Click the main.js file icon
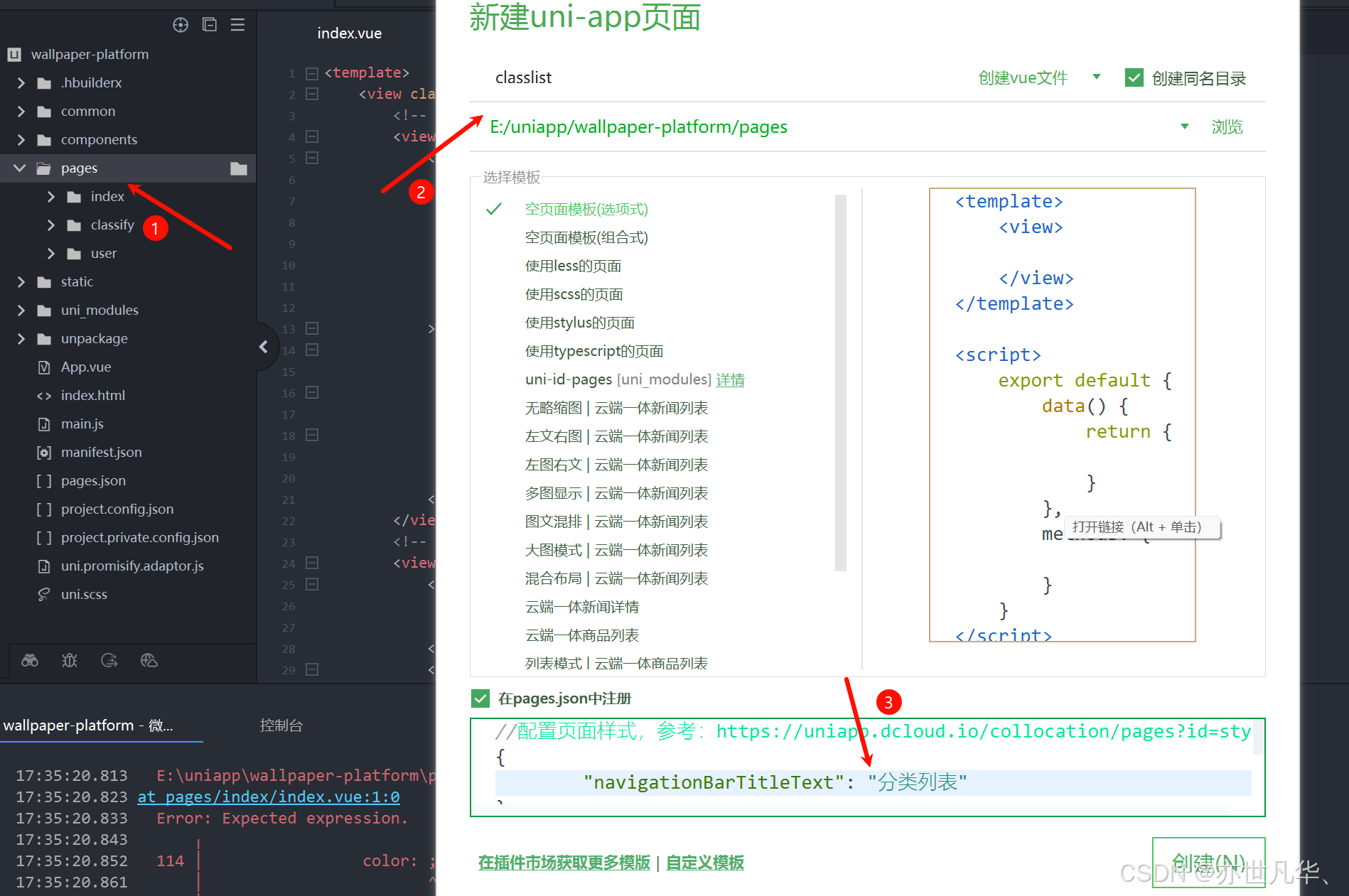The height and width of the screenshot is (896, 1349). coord(44,424)
